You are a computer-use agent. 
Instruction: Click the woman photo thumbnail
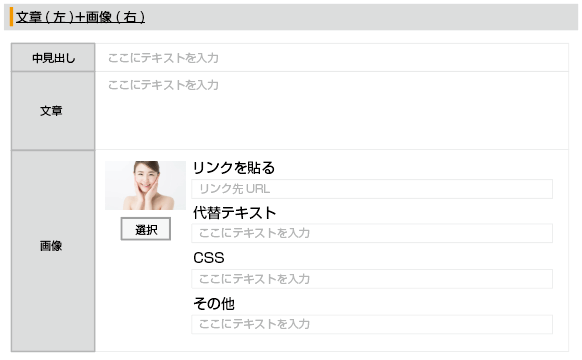click(146, 185)
